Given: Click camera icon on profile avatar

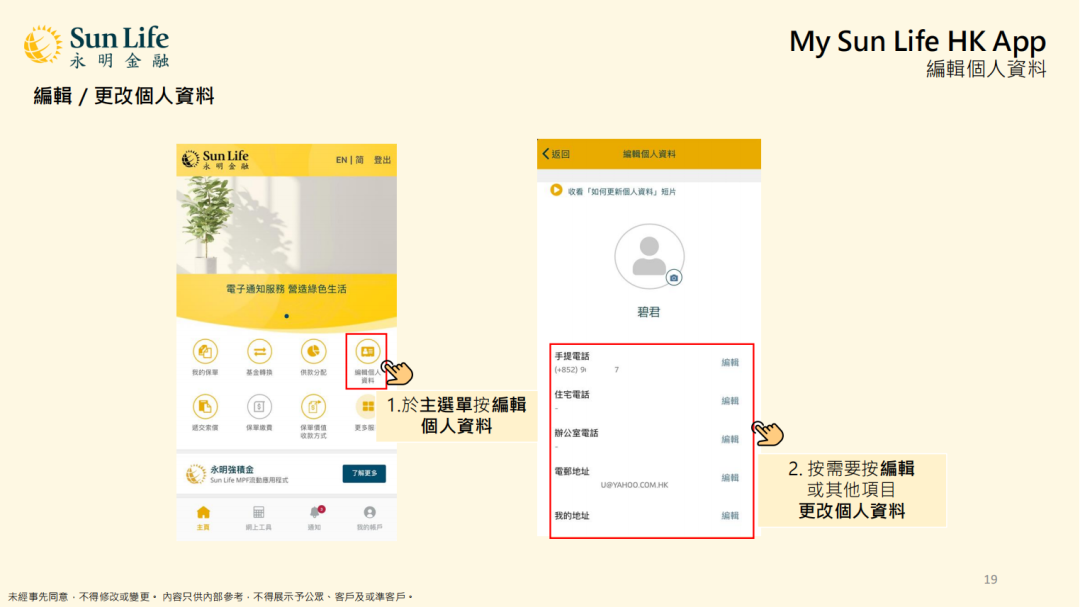Looking at the screenshot, I should (x=674, y=278).
